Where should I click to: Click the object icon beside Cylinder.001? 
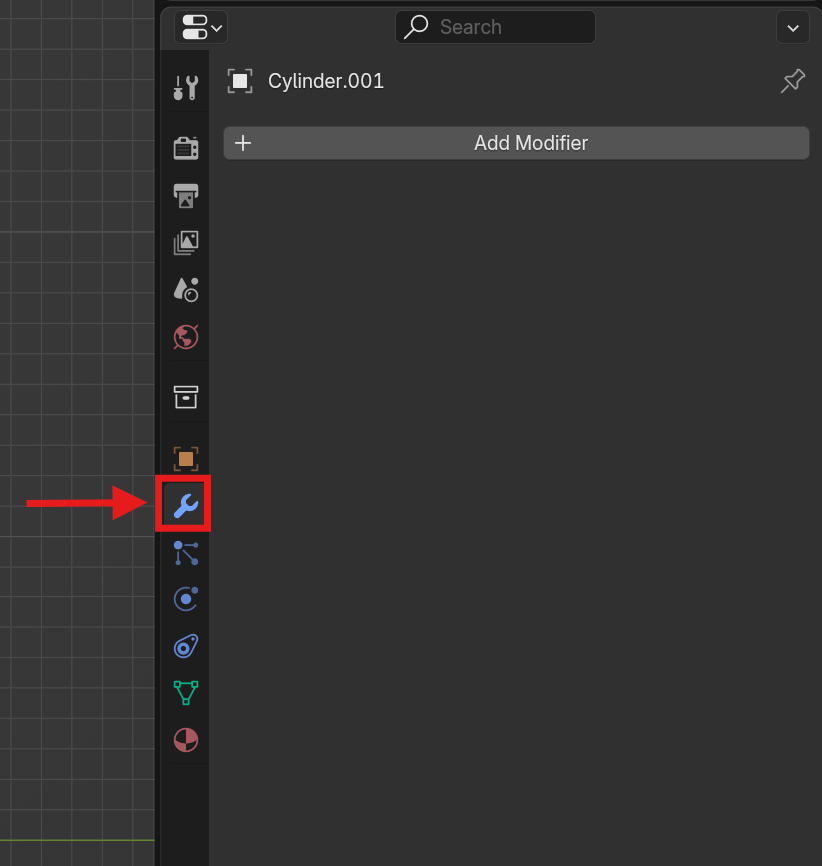(x=240, y=81)
